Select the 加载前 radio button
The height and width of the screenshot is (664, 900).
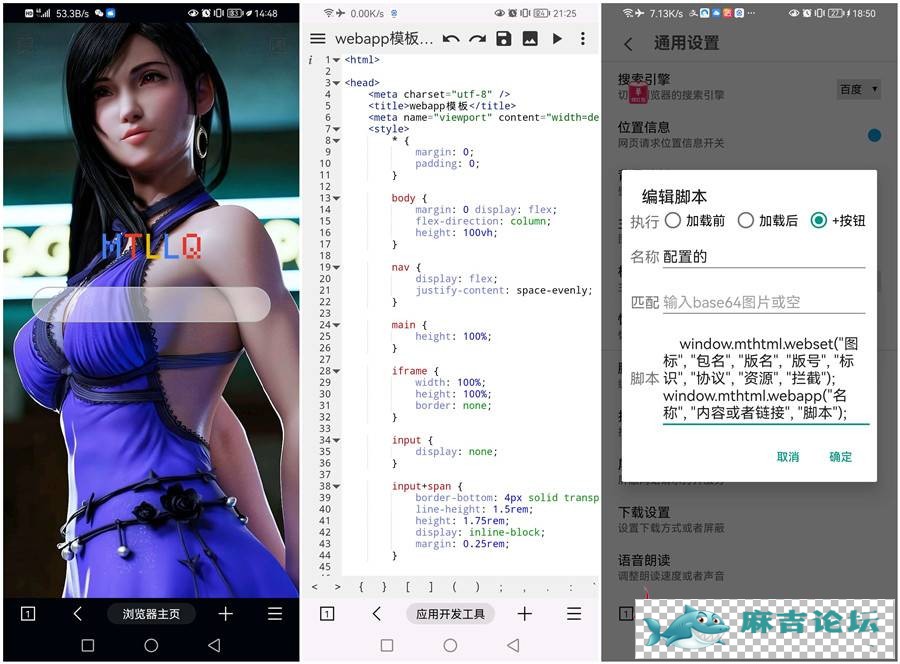(x=673, y=220)
